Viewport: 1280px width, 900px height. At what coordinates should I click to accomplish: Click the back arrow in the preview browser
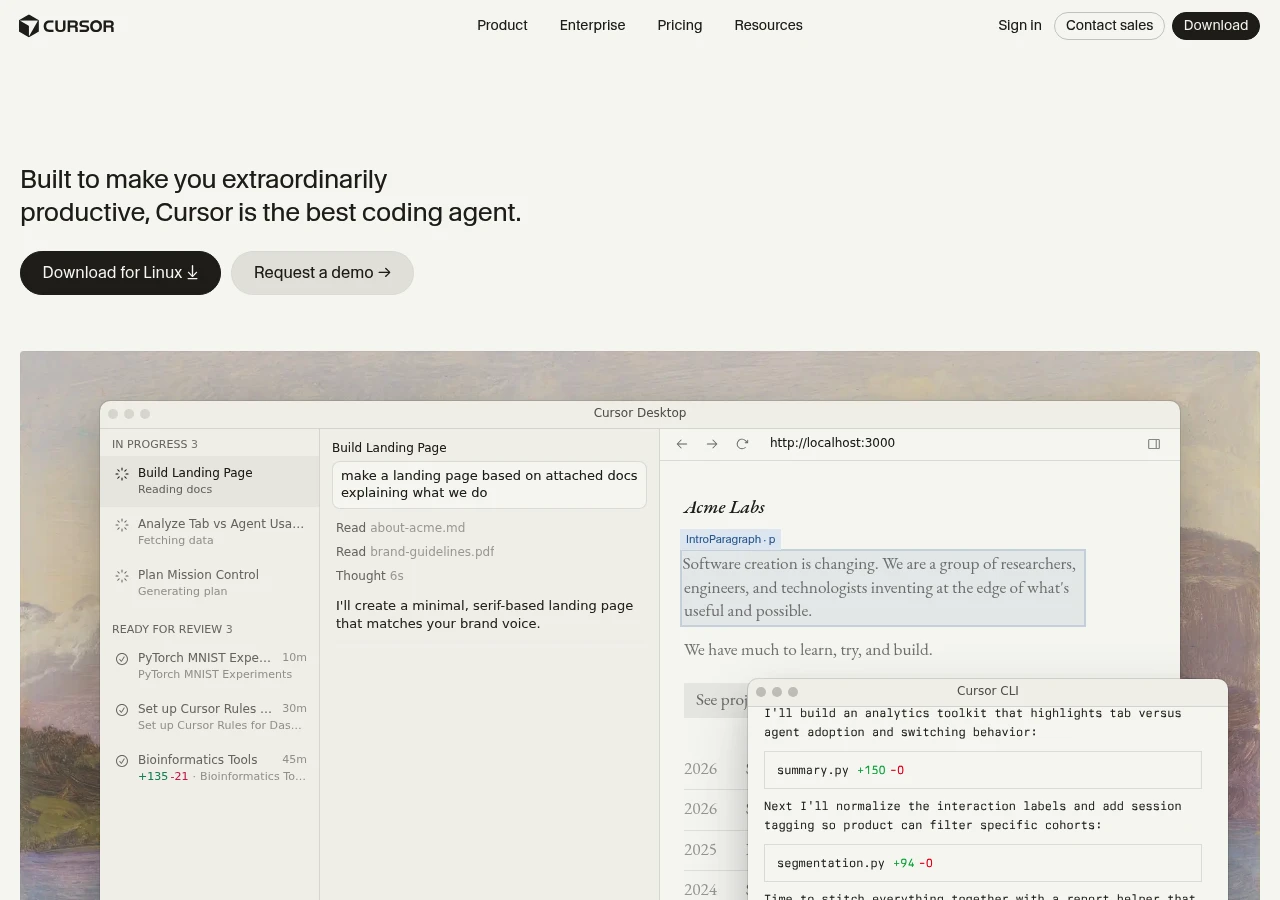(x=682, y=444)
